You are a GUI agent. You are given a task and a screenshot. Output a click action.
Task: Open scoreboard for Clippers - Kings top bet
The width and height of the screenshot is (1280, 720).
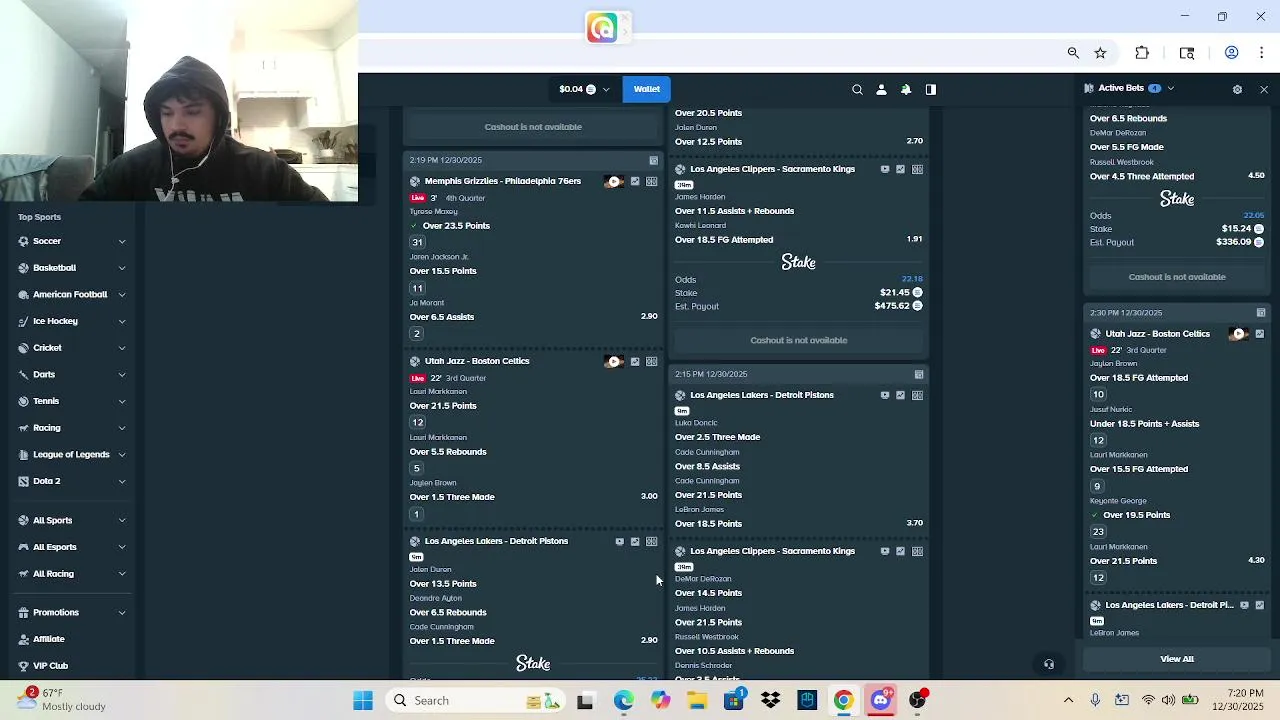pos(917,169)
